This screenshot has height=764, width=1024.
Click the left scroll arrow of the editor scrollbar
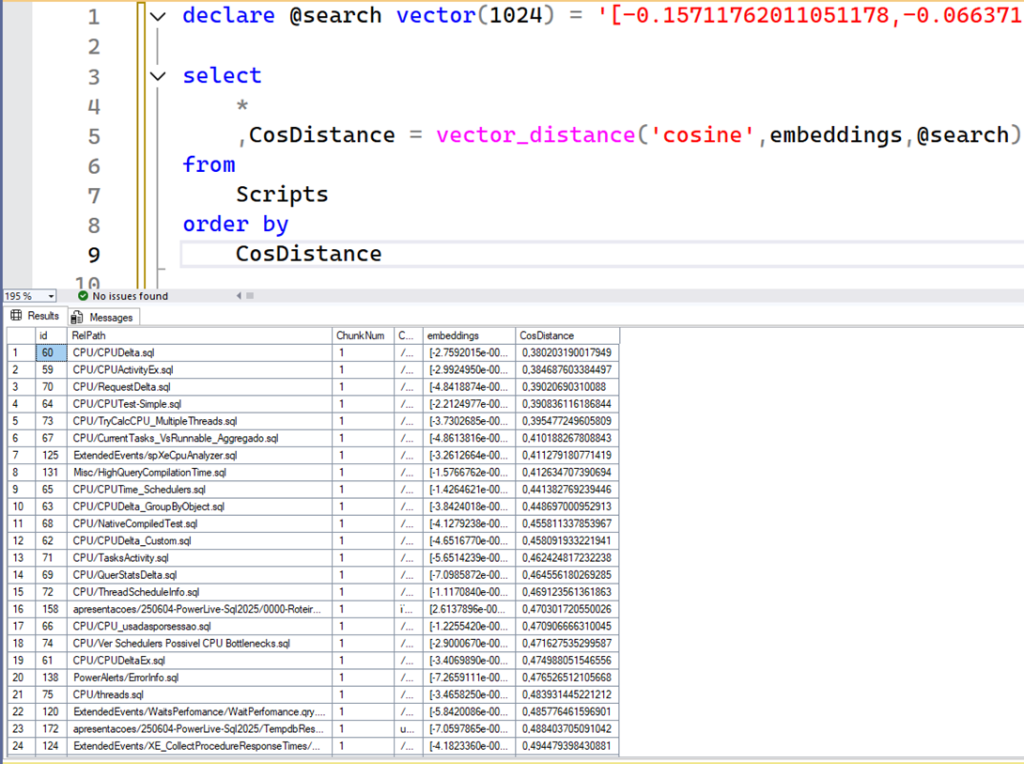click(238, 296)
